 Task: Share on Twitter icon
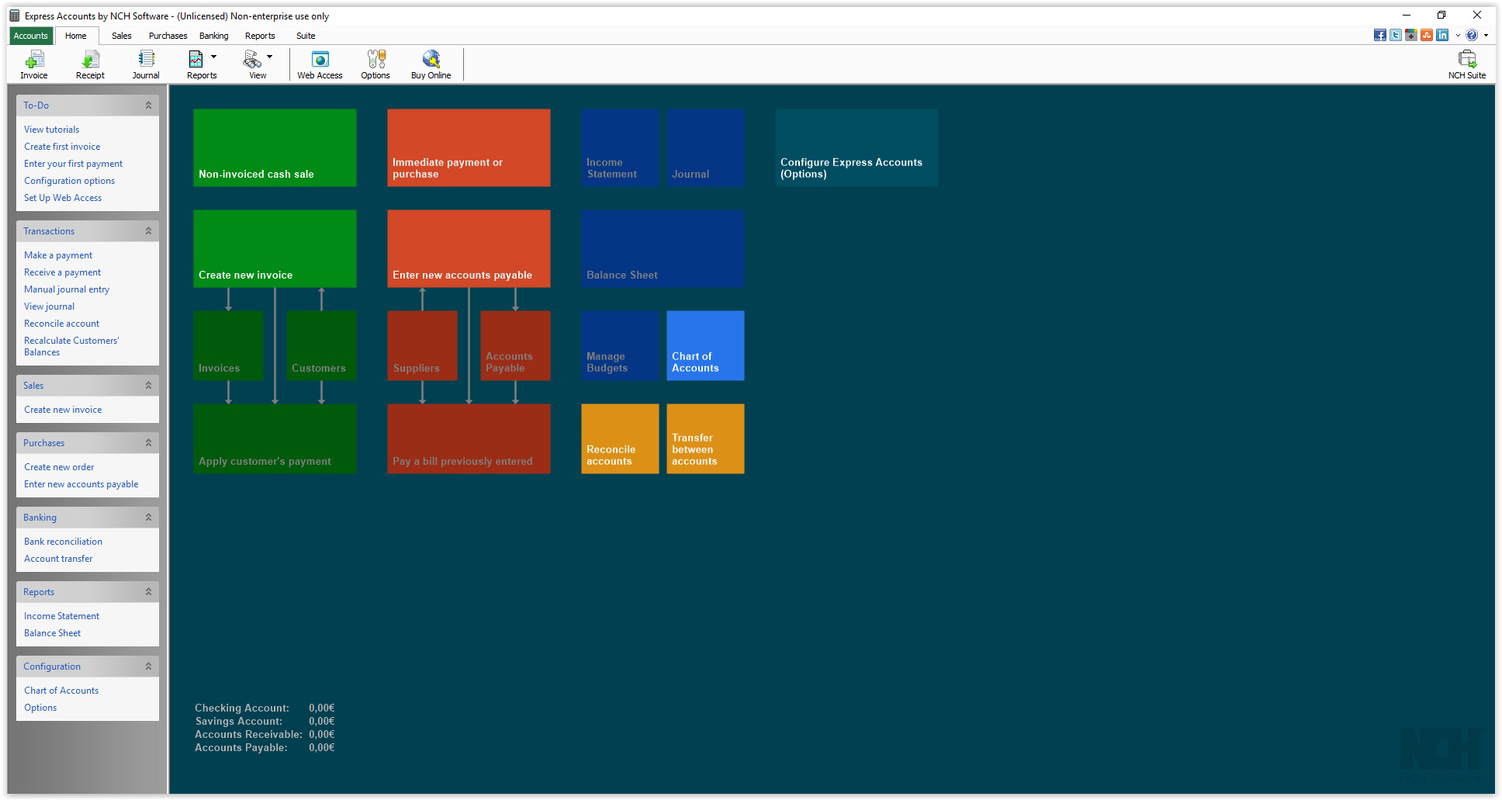coord(1396,35)
